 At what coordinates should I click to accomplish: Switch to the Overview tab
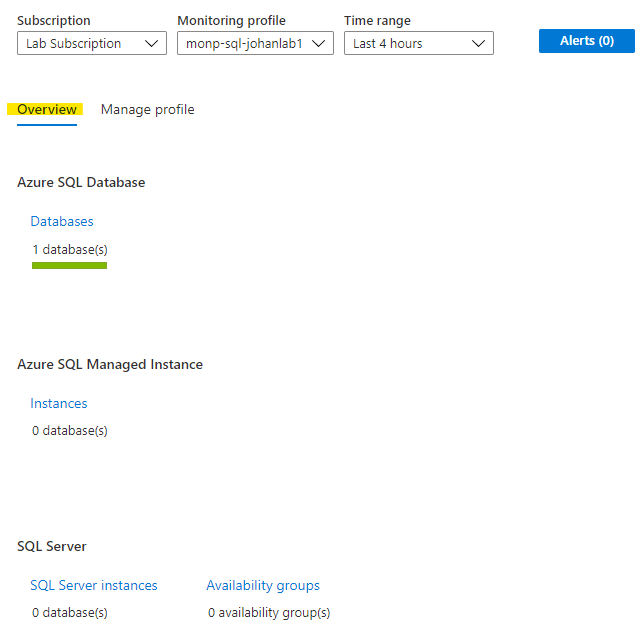tap(47, 110)
